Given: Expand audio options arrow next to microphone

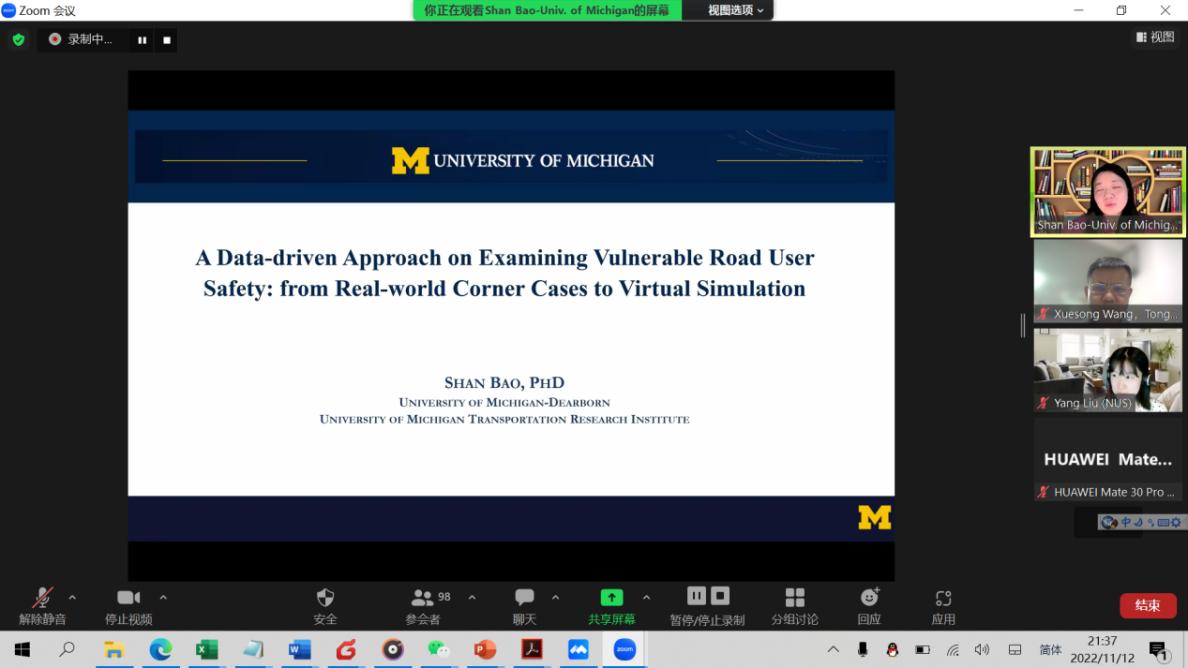Looking at the screenshot, I should (72, 597).
